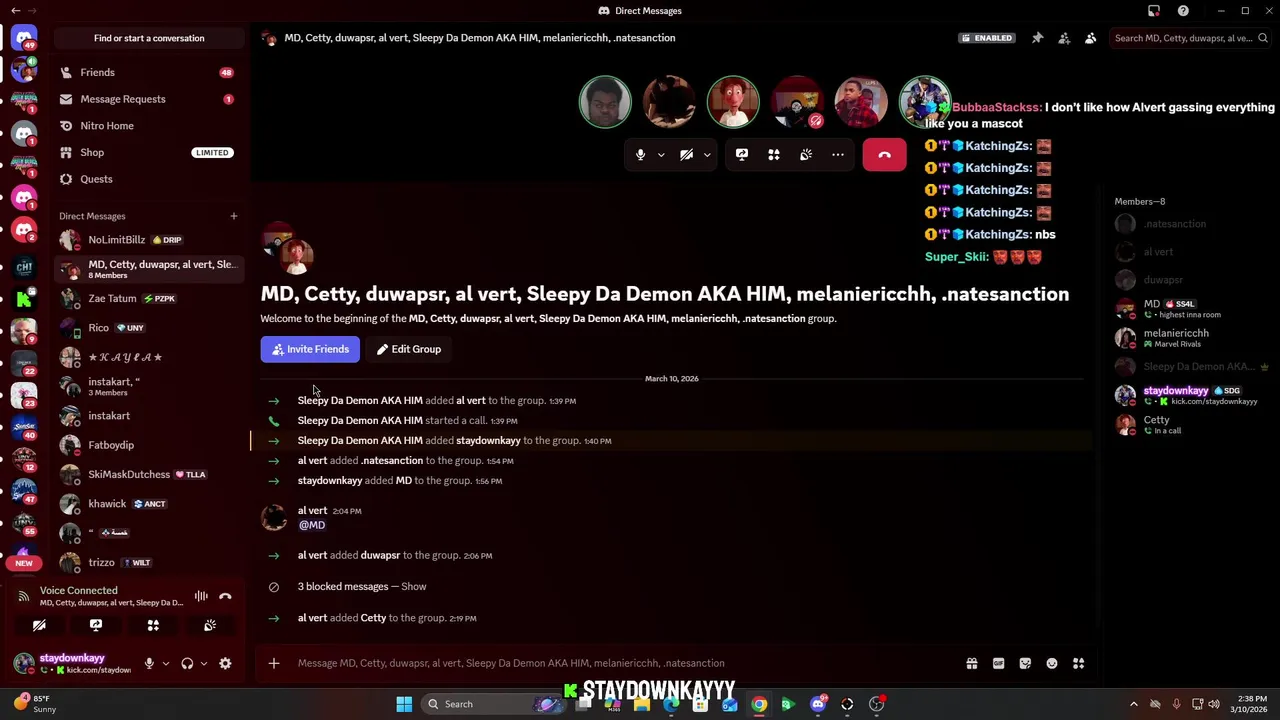Click the Edit Group button
The height and width of the screenshot is (720, 1280).
tap(408, 349)
